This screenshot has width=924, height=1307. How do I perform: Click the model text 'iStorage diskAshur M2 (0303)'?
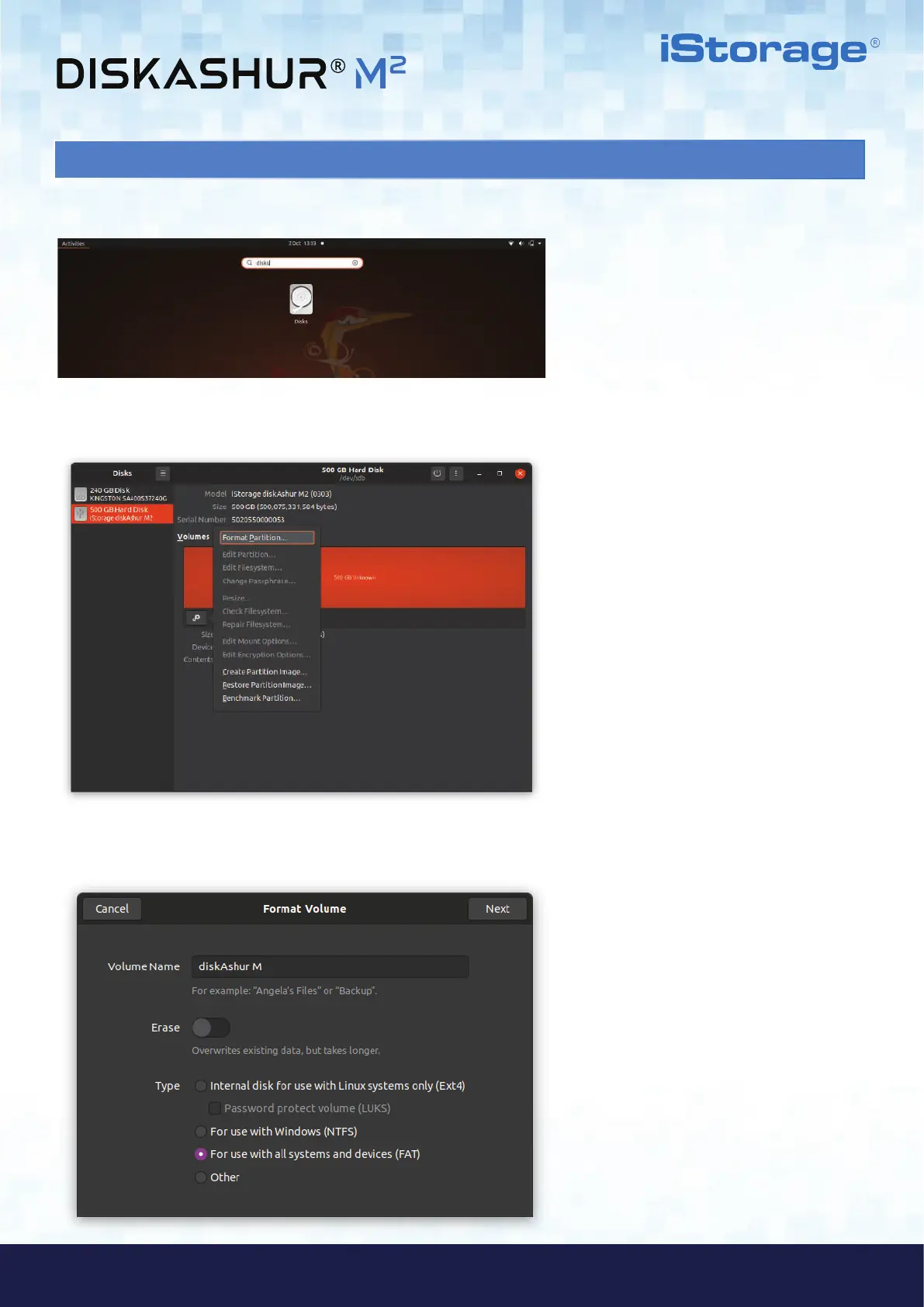pyautogui.click(x=282, y=494)
